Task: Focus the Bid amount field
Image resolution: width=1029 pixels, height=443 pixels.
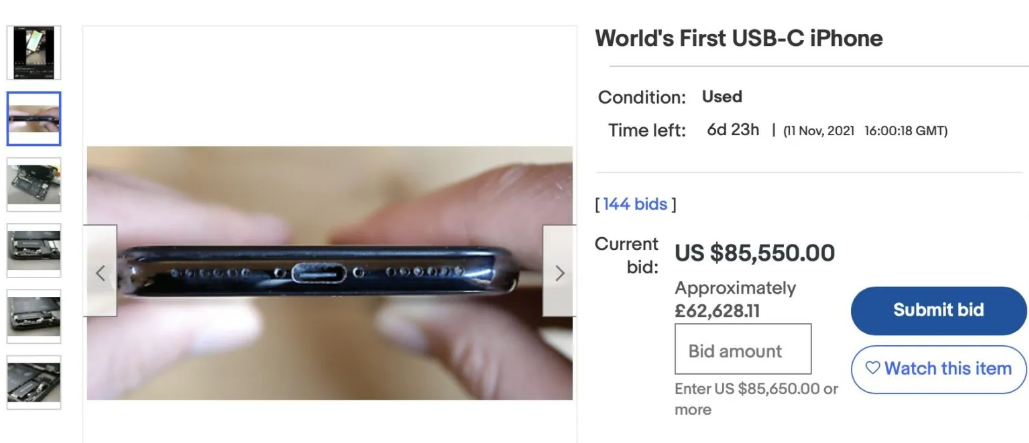Action: [742, 351]
